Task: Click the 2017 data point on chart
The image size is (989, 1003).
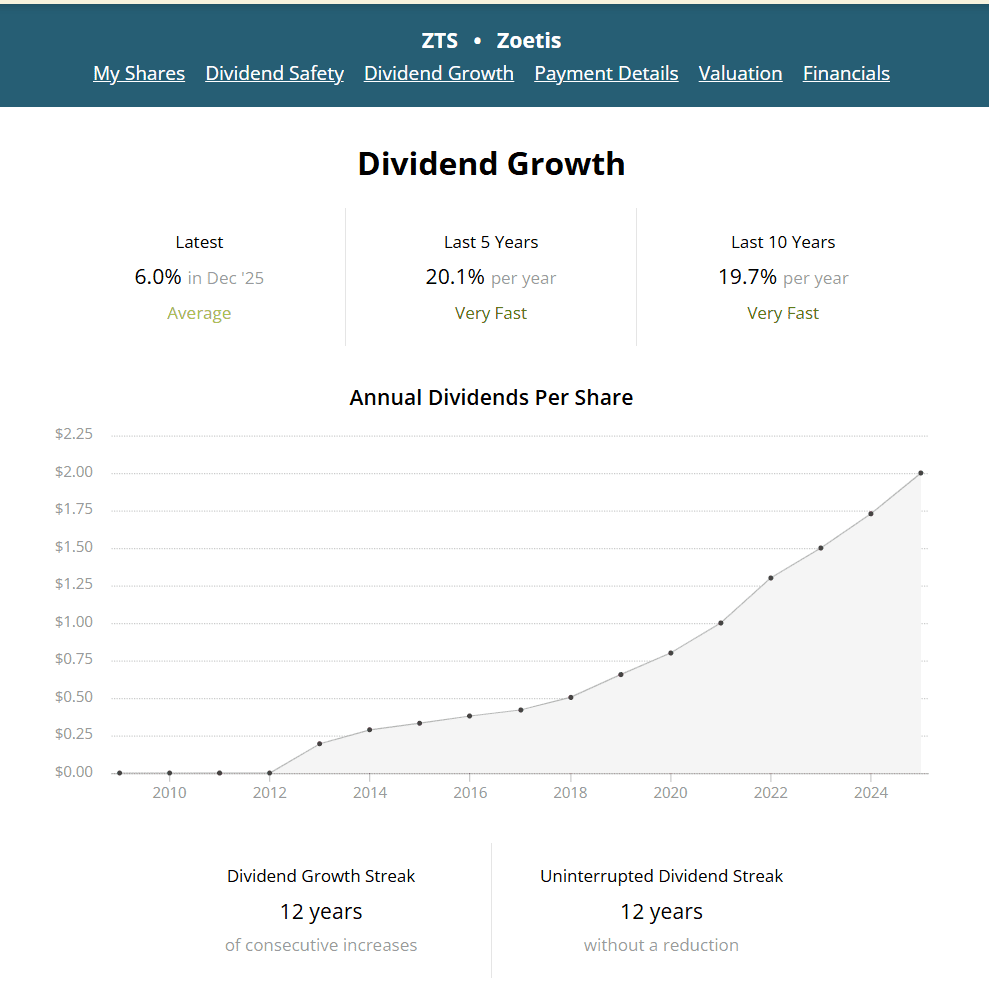Action: click(x=521, y=710)
